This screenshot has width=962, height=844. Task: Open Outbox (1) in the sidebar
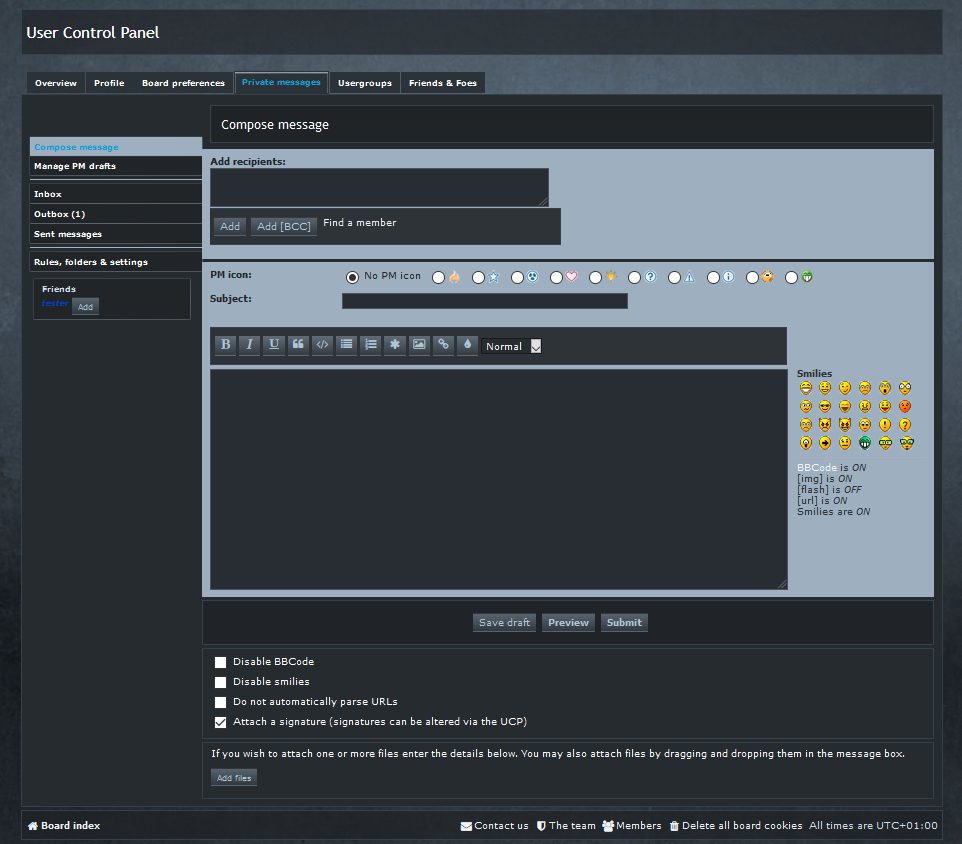[60, 214]
